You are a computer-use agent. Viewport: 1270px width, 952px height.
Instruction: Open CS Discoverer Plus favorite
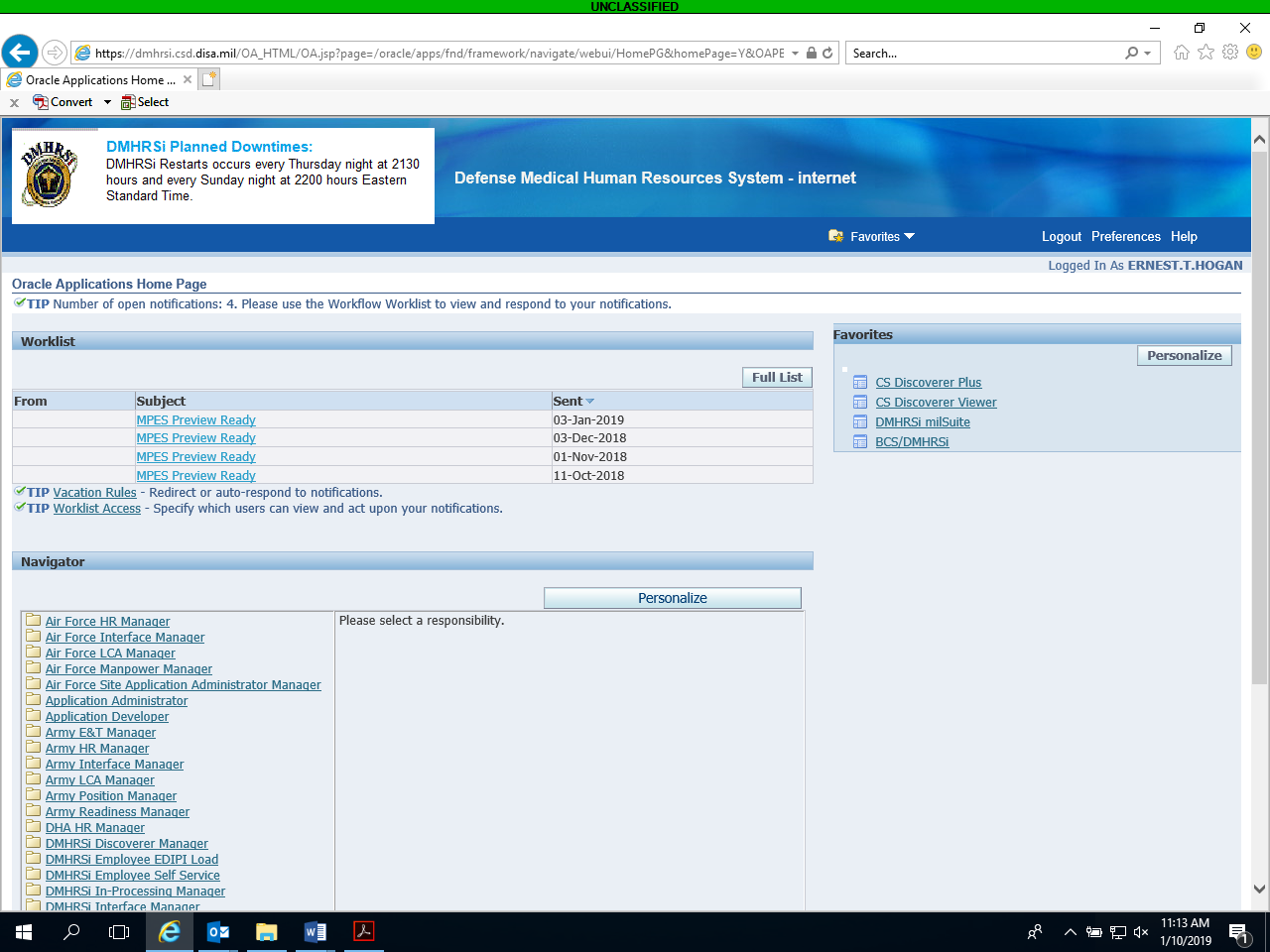pos(928,382)
